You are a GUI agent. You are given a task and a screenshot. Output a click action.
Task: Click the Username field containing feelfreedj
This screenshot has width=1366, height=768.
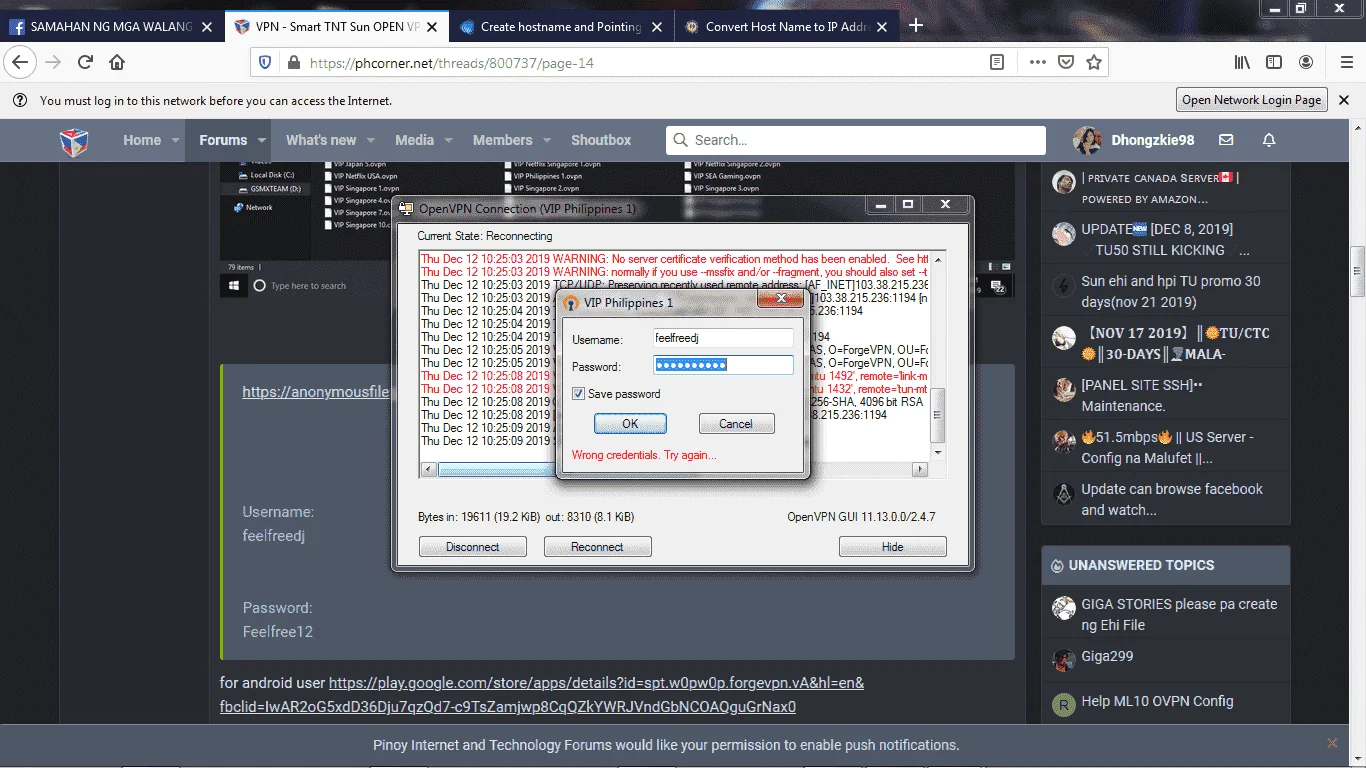coord(723,339)
